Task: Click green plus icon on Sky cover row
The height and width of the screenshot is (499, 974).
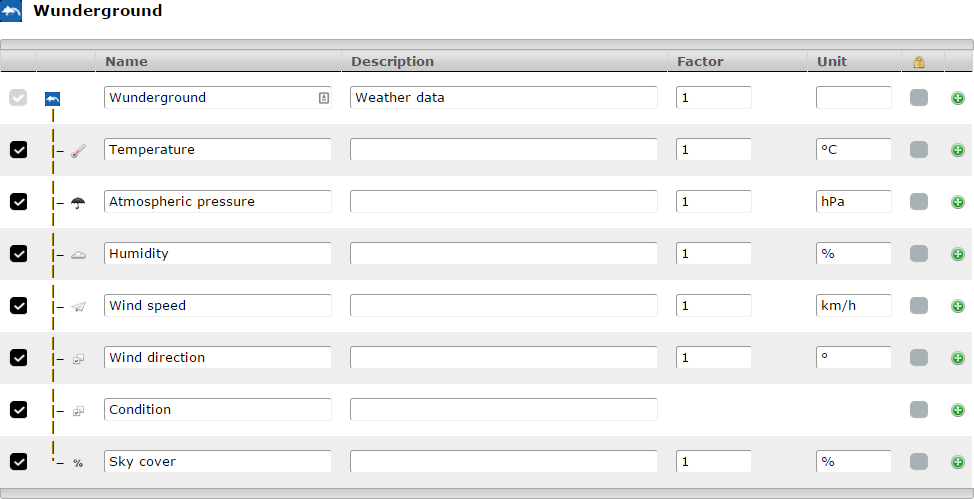Action: (958, 462)
